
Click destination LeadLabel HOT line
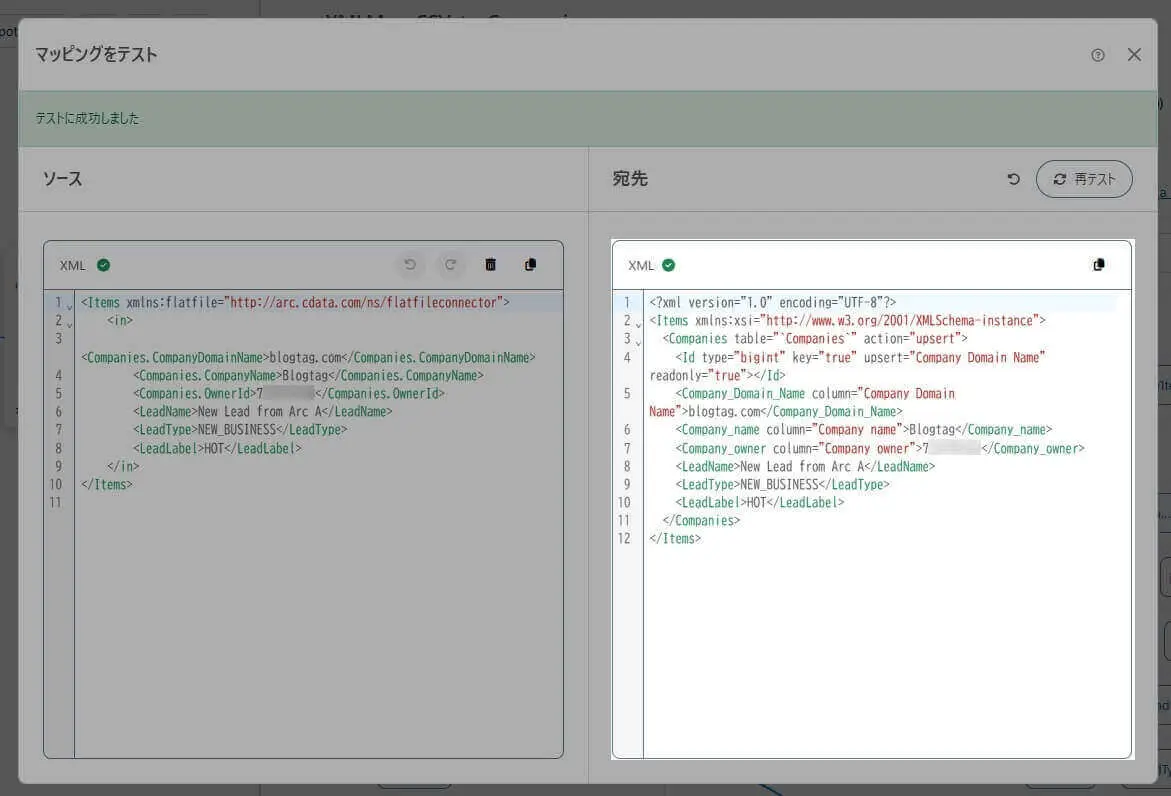[759, 503]
